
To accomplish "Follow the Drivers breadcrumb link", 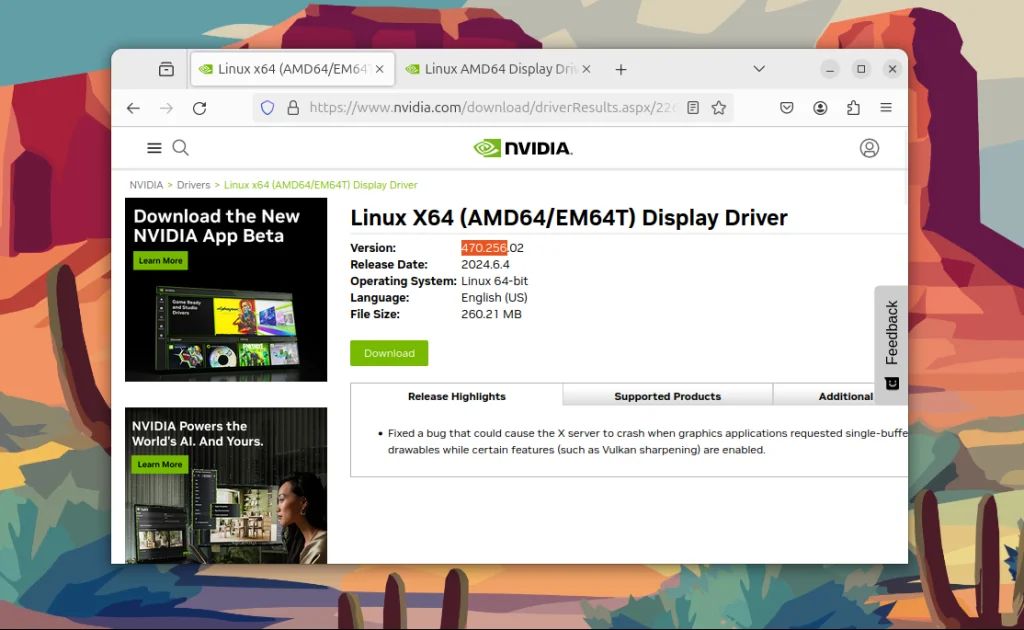I will [193, 185].
